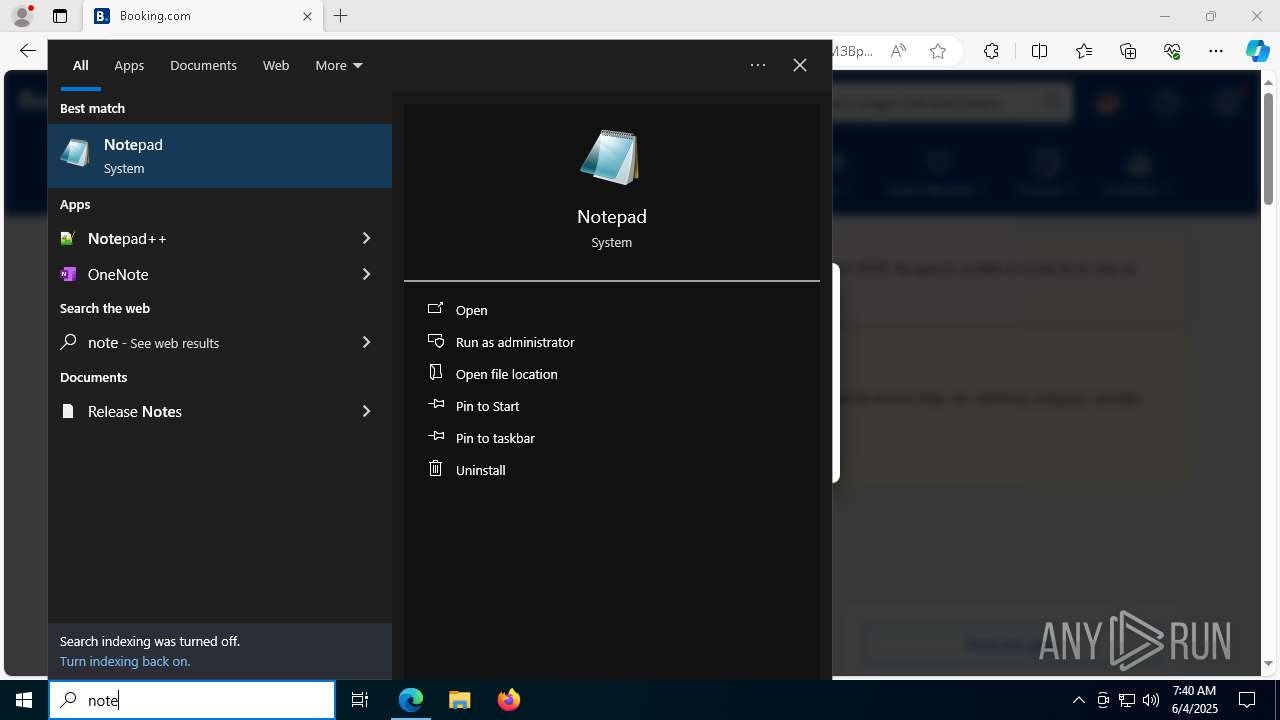Open Edge Collections
The height and width of the screenshot is (720, 1280).
[1128, 51]
